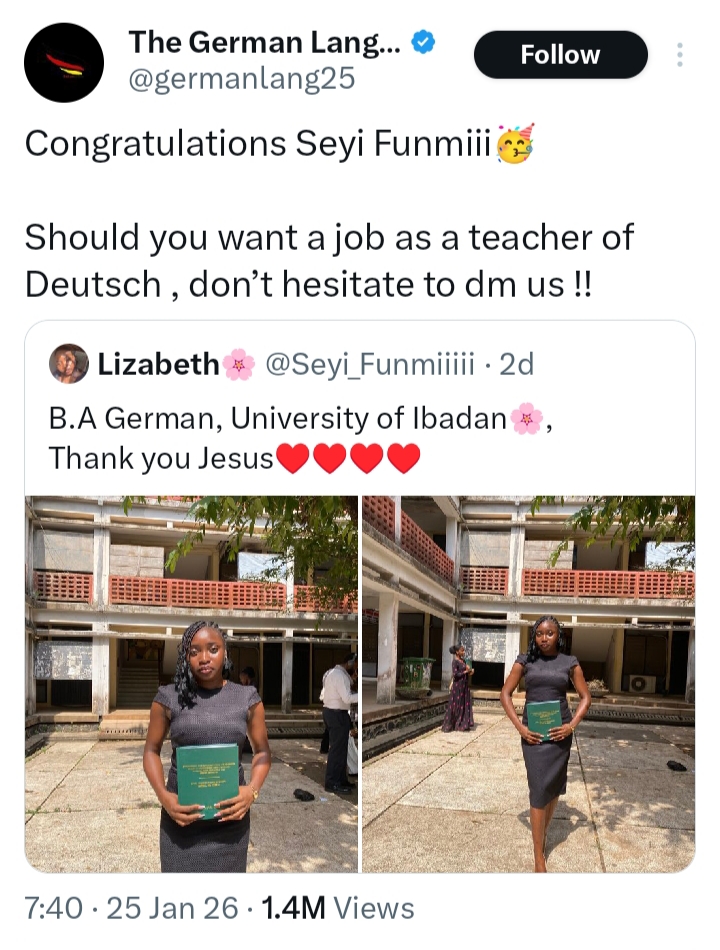Click cherry blossom emoji beside Lizabeth
Image resolution: width=720 pixels, height=950 pixels.
(x=239, y=365)
